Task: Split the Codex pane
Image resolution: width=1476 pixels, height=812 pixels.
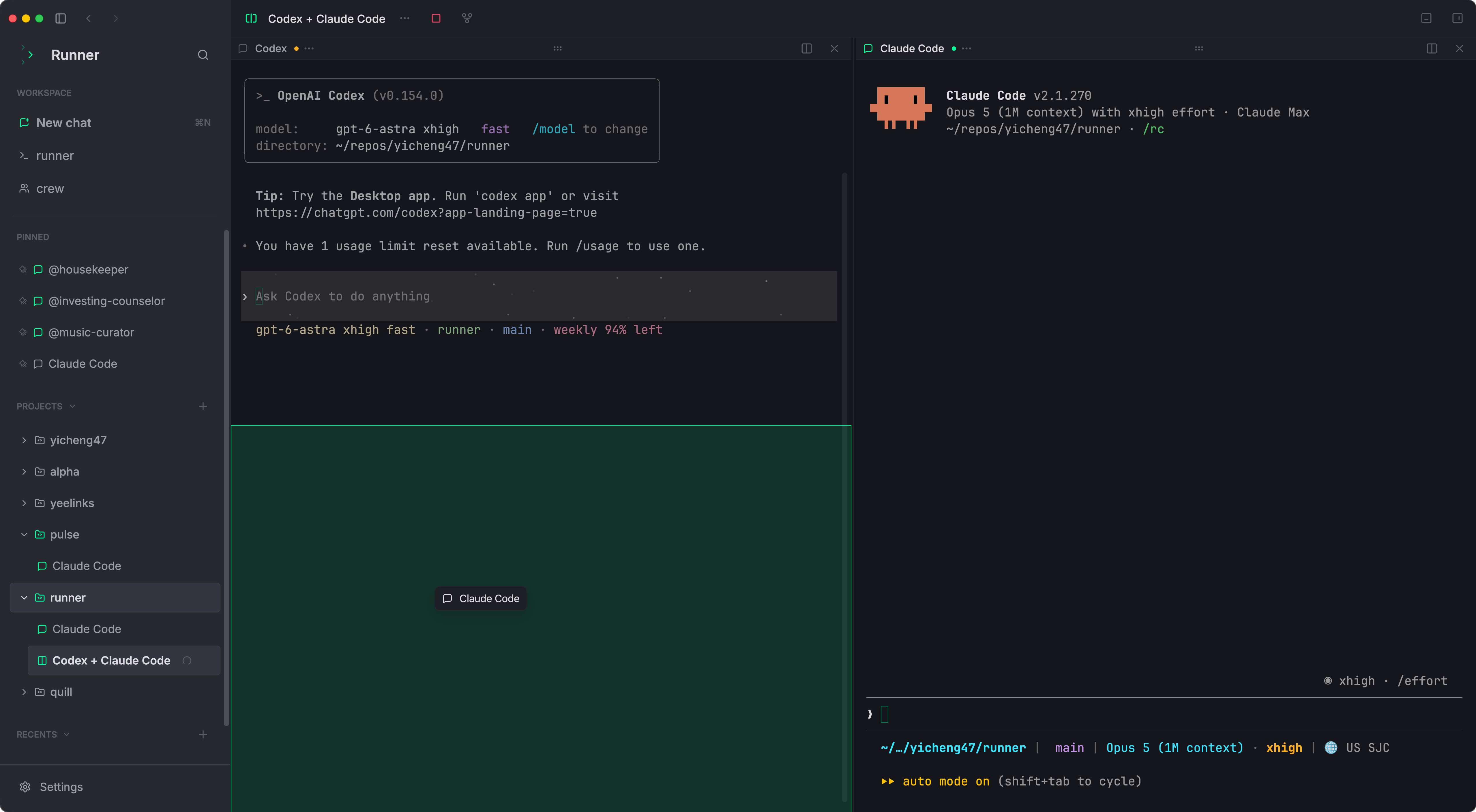Action: 807,49
